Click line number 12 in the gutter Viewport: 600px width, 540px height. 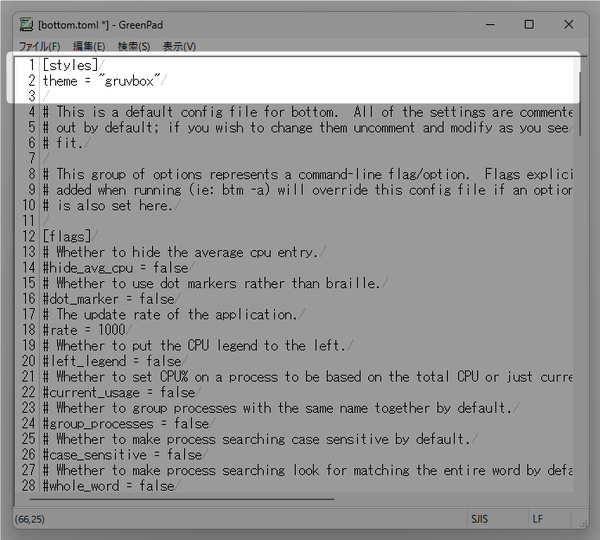pos(29,236)
